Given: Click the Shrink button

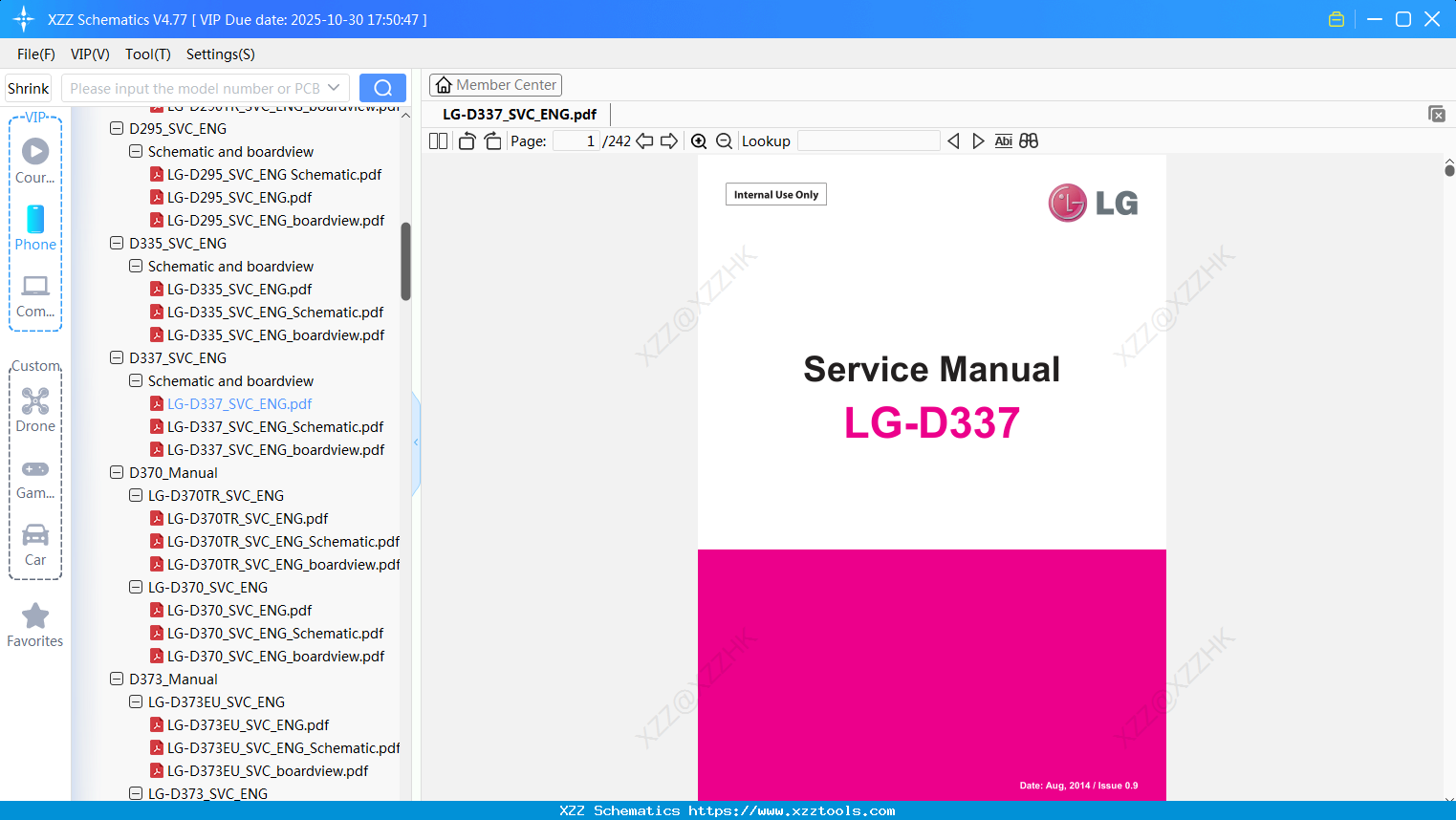Looking at the screenshot, I should [x=28, y=87].
